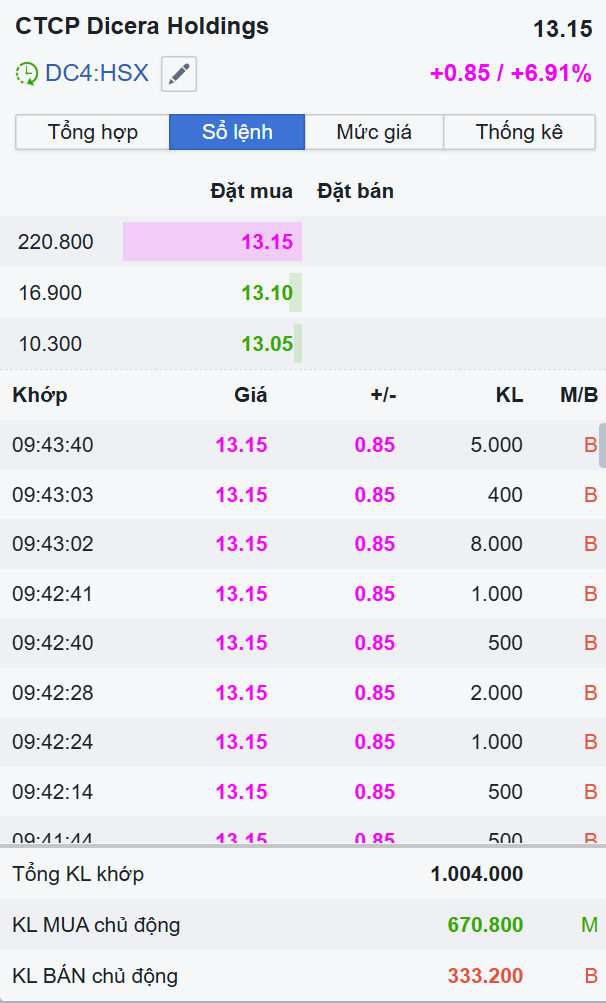Click the 333.200 active sell volume
Screen dimensions: 606x1003
click(x=485, y=976)
